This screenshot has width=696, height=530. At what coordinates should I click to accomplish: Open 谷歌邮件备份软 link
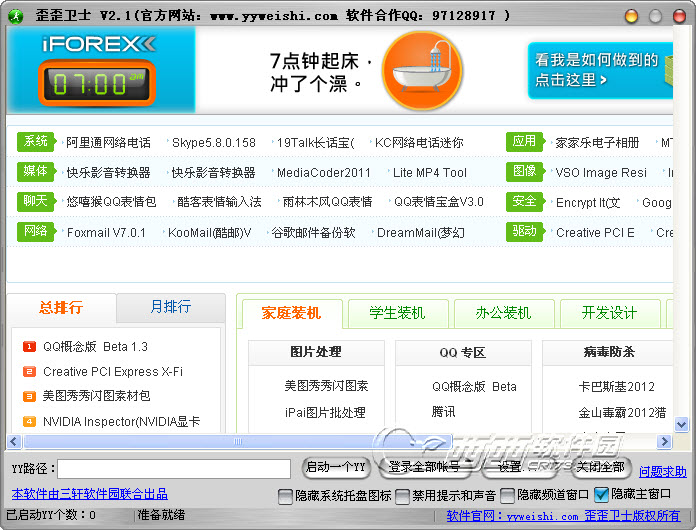tap(313, 233)
